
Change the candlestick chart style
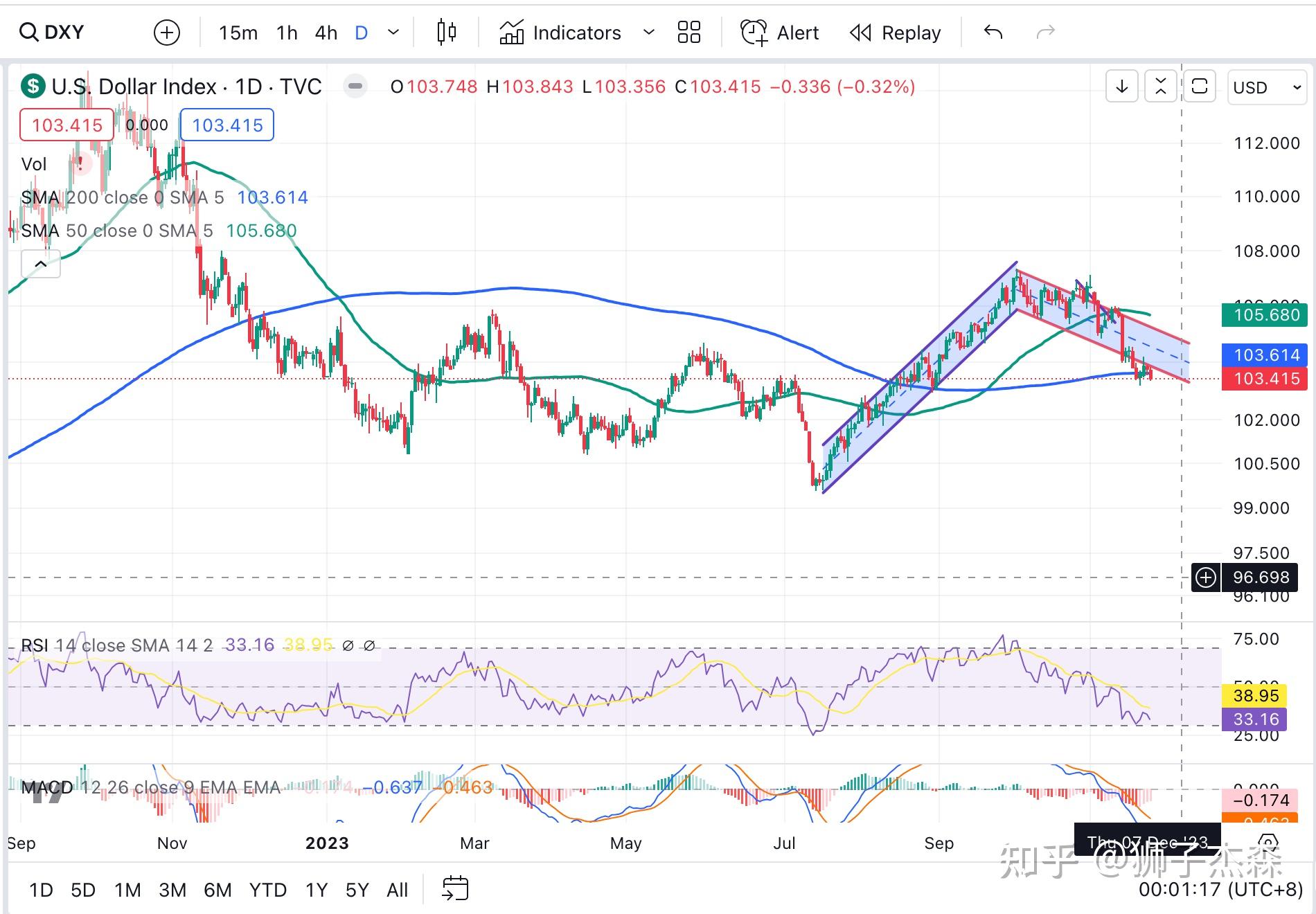(447, 33)
